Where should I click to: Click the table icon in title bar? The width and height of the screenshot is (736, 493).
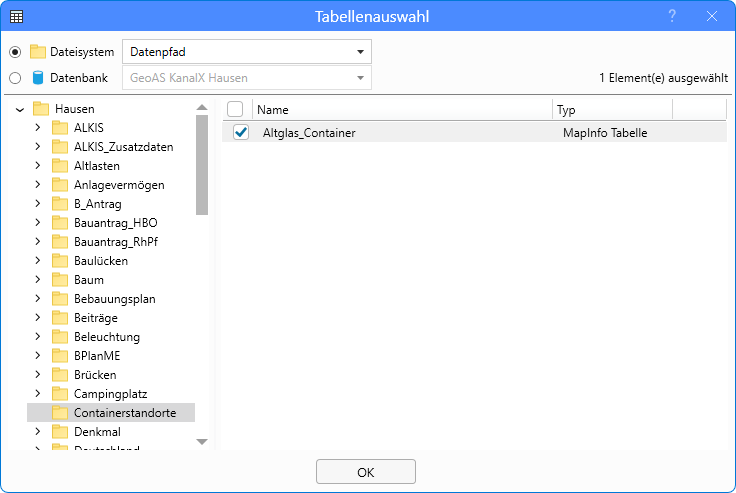[16, 16]
